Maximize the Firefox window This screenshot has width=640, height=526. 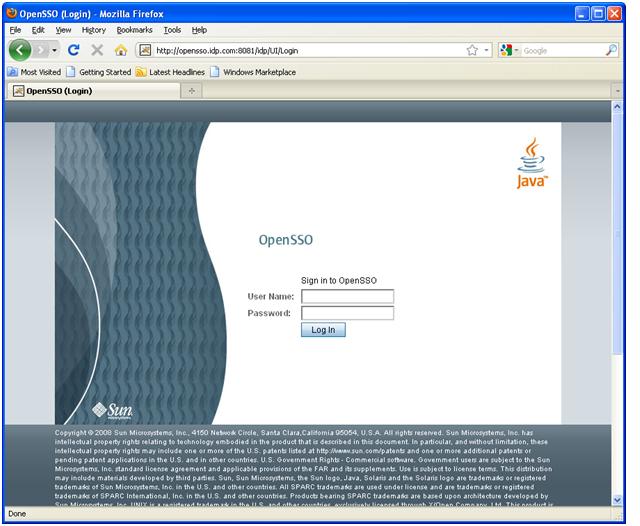598,14
